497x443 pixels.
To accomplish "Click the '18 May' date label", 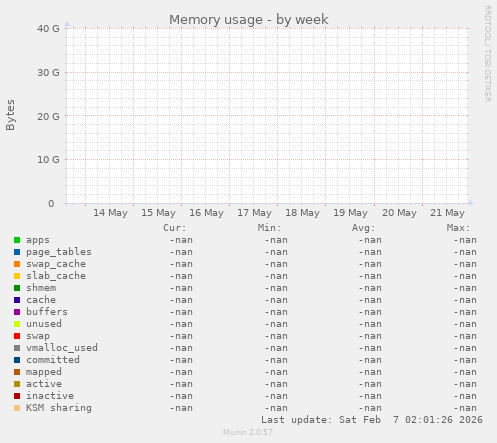I will pyautogui.click(x=302, y=213).
